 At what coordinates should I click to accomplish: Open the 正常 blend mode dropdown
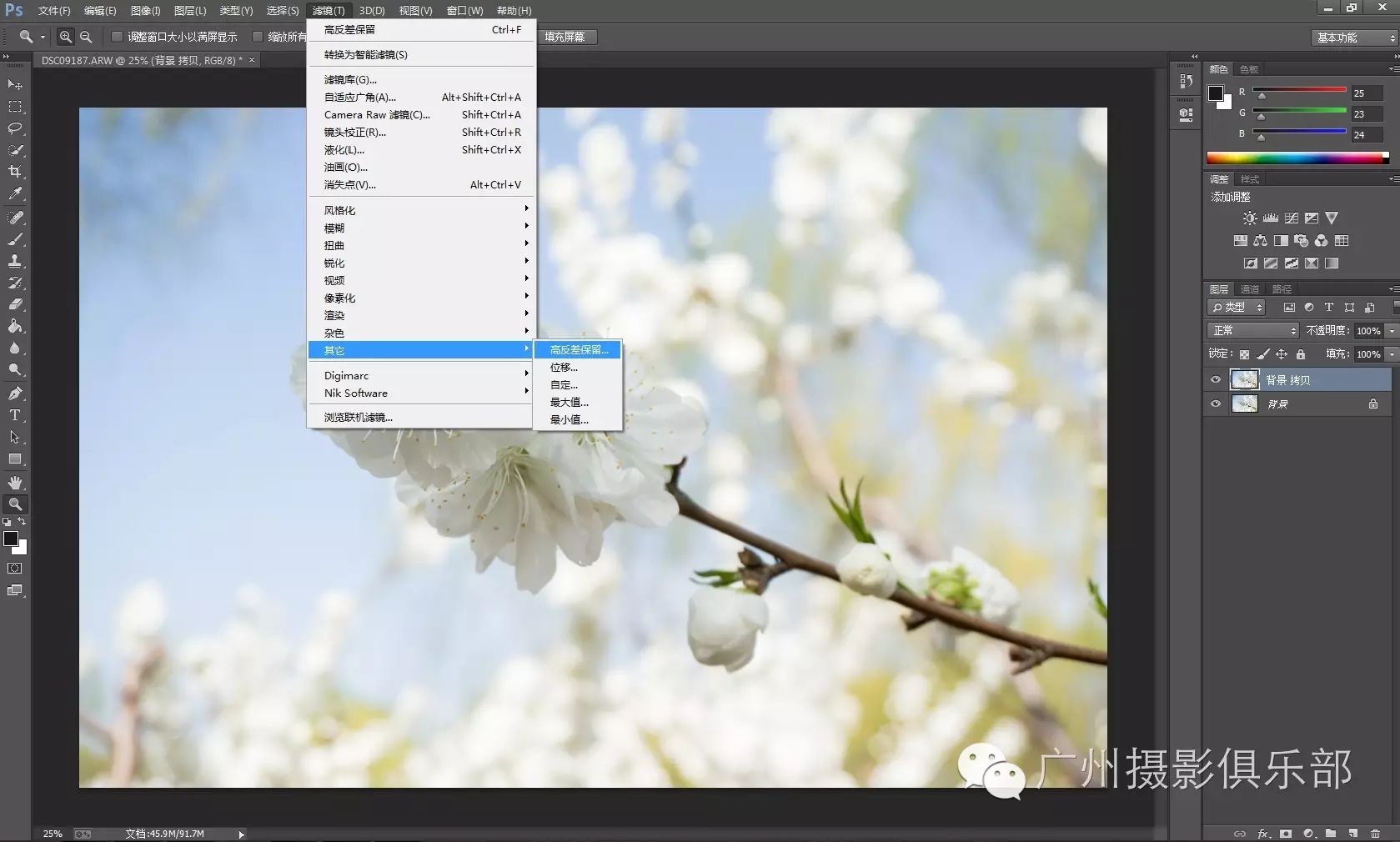1253,331
